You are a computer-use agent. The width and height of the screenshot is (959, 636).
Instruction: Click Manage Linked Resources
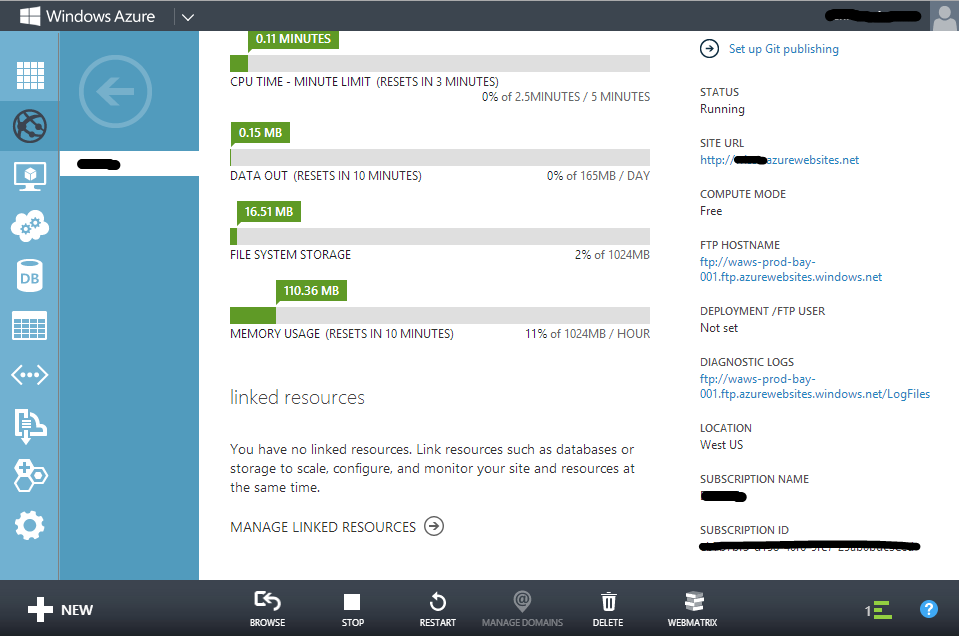323,527
